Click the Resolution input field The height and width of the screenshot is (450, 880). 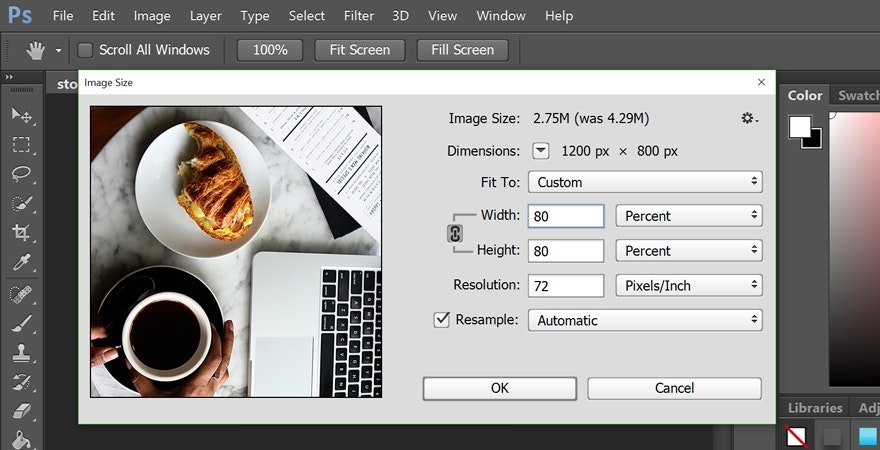pos(565,285)
